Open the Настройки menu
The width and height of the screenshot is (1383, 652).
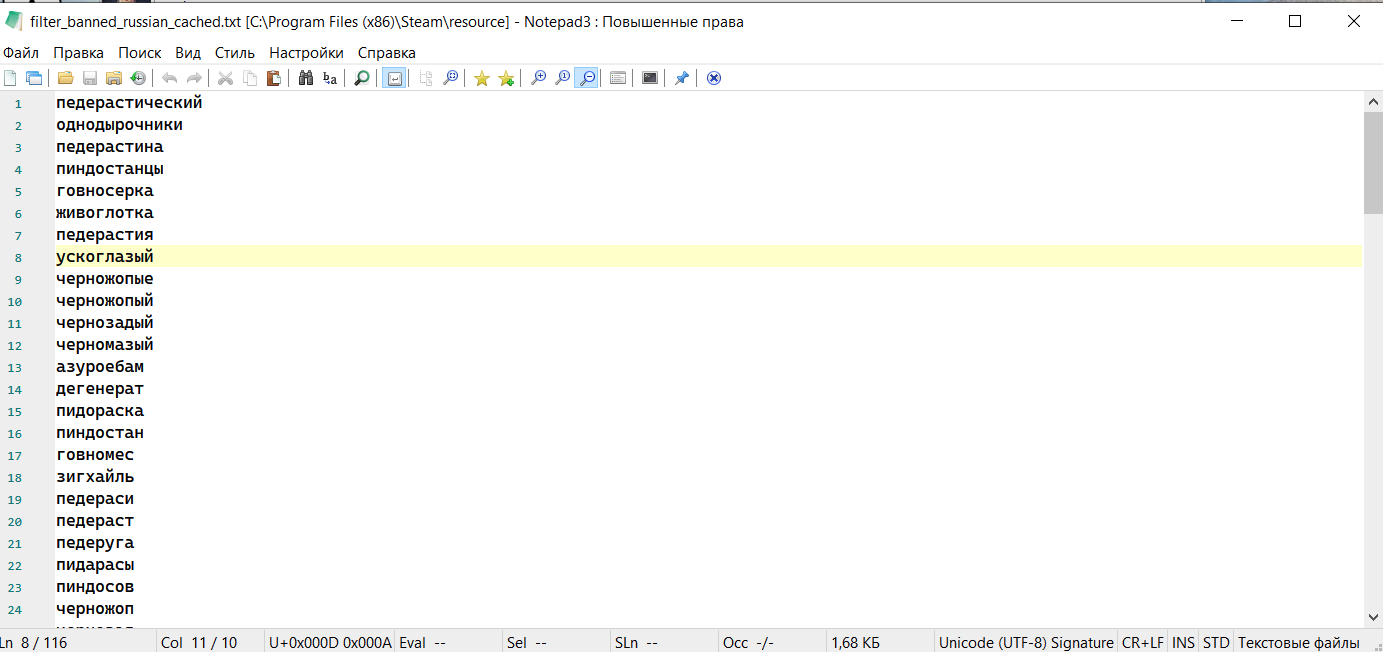pyautogui.click(x=306, y=53)
